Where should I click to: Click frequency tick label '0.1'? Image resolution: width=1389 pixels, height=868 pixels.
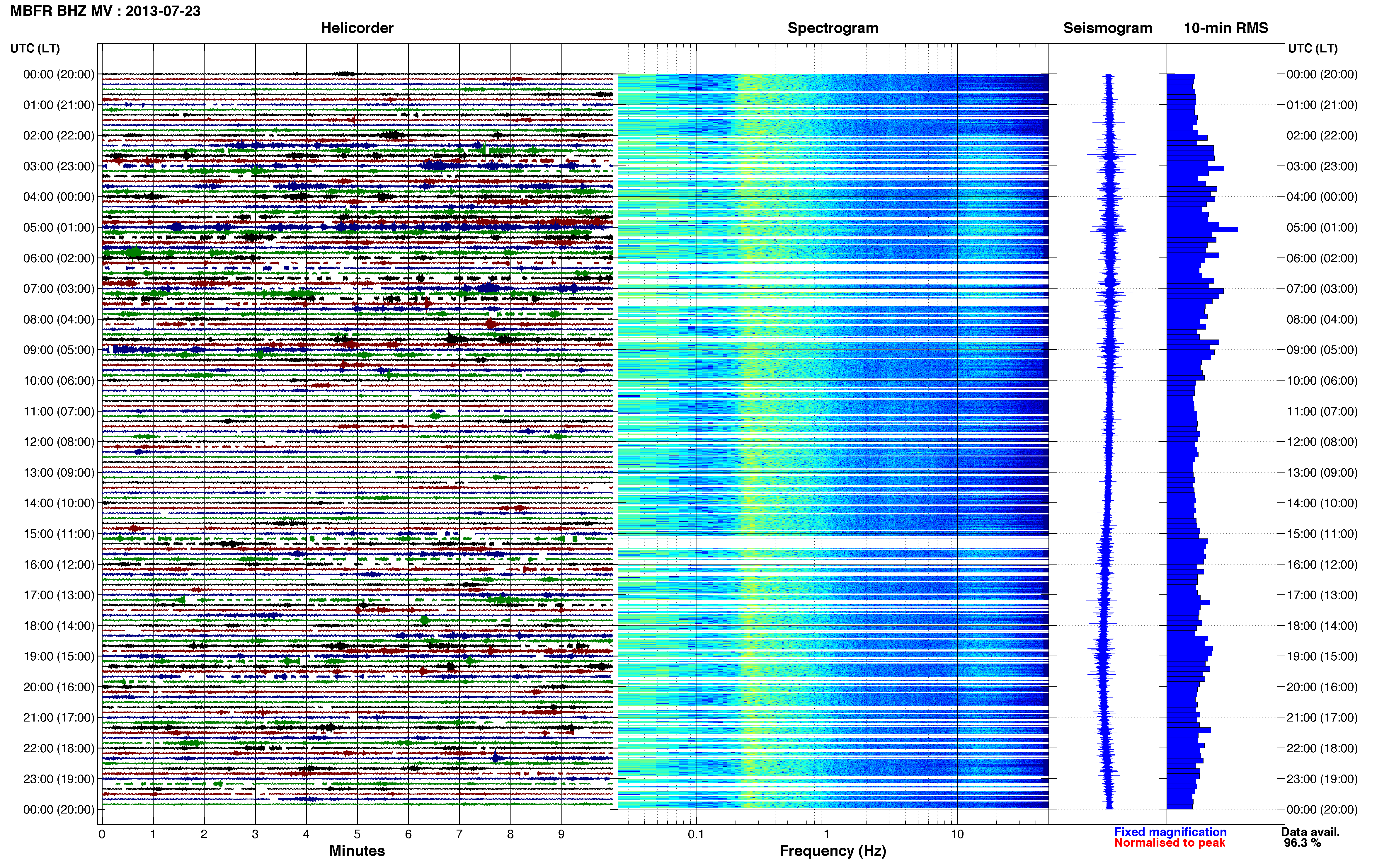(696, 834)
